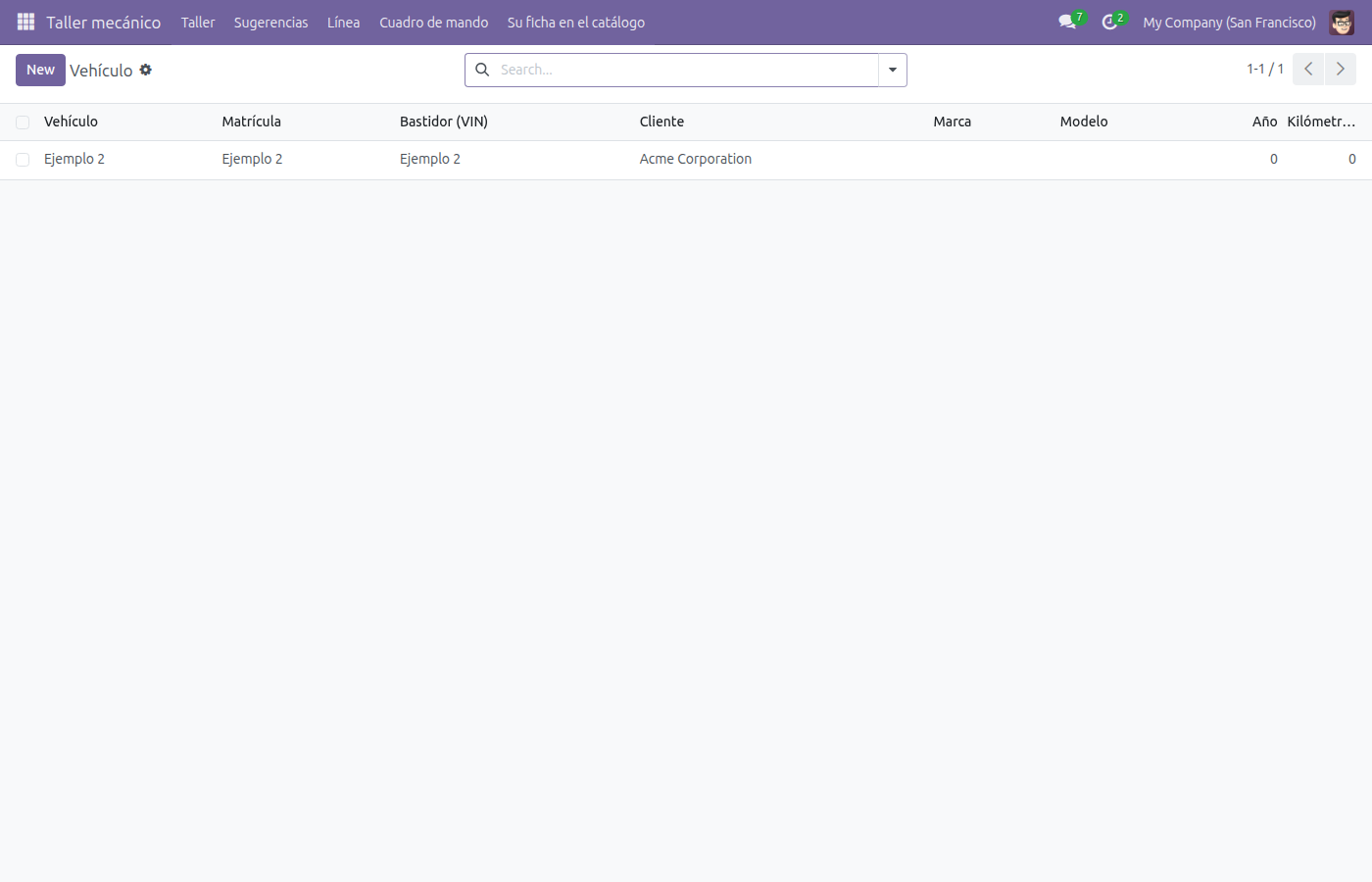Open the Línea menu
The image size is (1372, 882).
[x=343, y=22]
